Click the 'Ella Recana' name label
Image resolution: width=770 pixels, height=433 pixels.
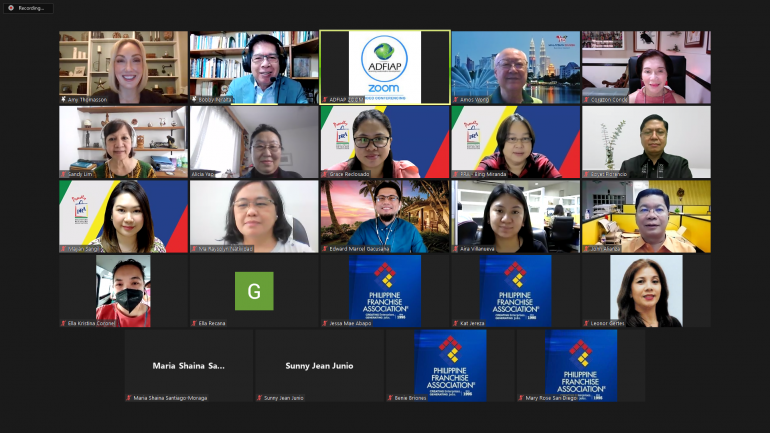coord(212,324)
